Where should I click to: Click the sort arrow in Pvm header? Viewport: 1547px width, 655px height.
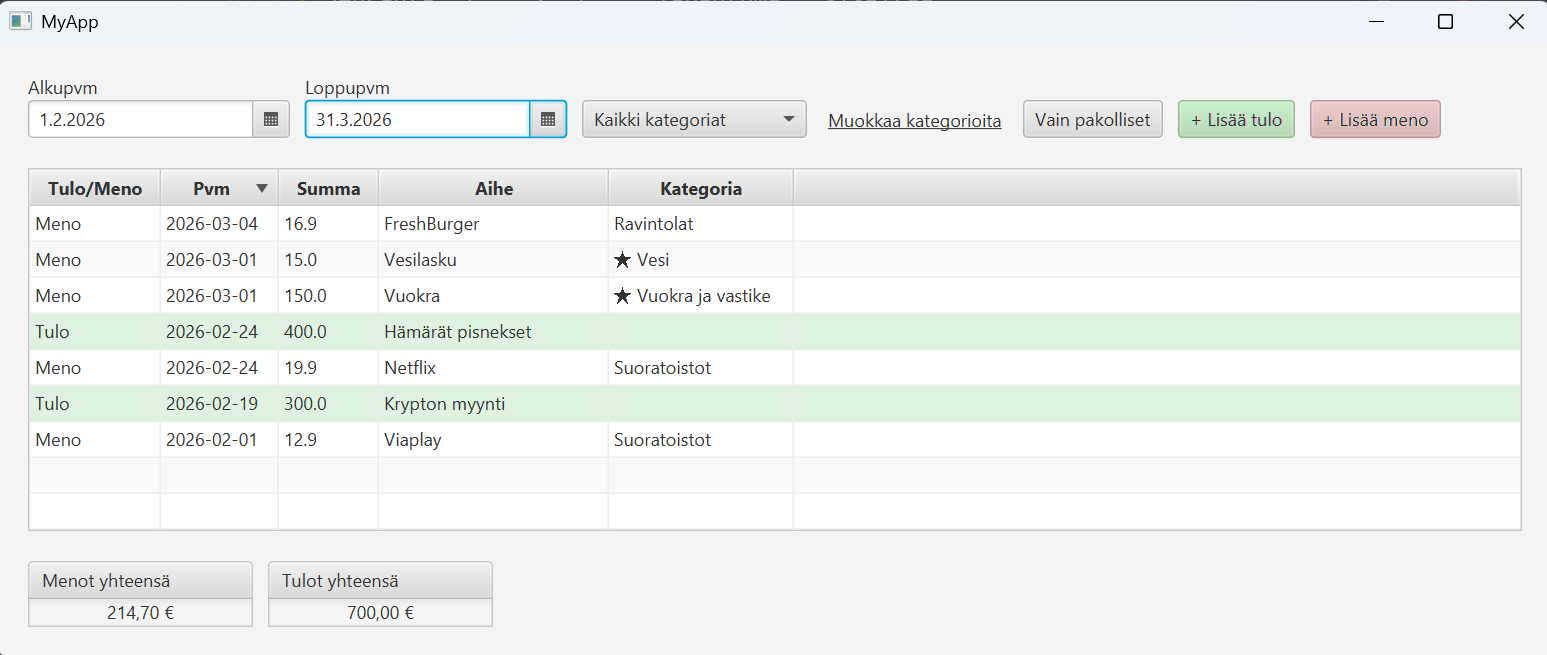tap(262, 188)
